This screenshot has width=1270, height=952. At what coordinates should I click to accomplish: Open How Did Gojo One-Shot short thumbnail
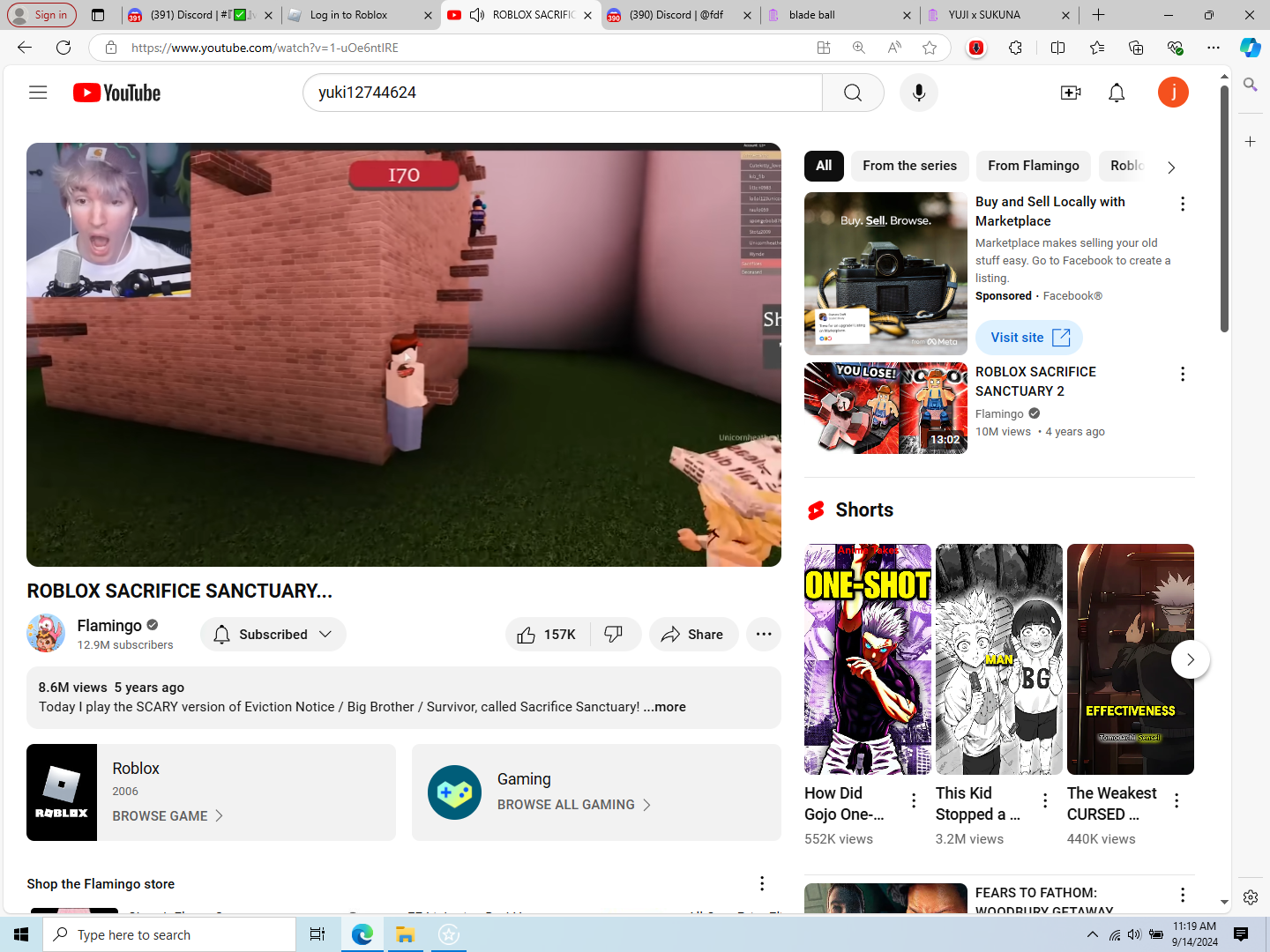pyautogui.click(x=868, y=659)
